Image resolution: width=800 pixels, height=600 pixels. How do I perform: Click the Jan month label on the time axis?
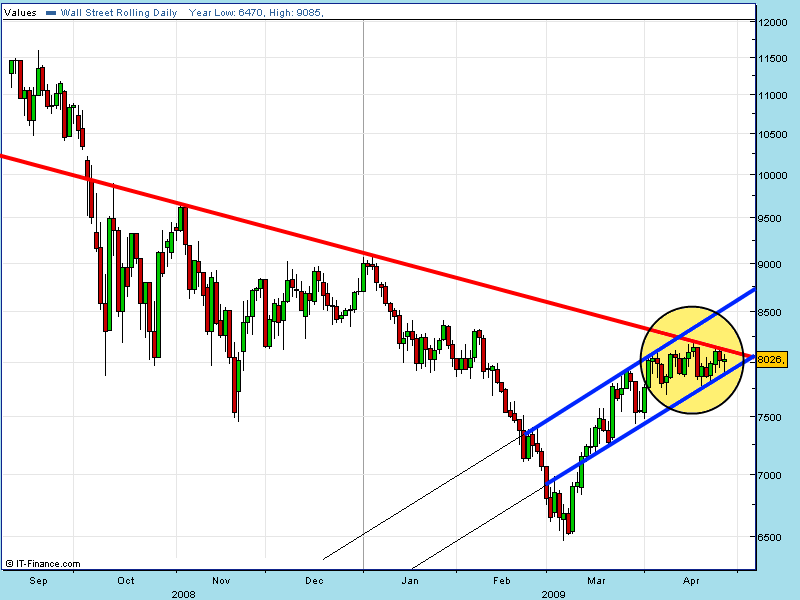pyautogui.click(x=409, y=579)
